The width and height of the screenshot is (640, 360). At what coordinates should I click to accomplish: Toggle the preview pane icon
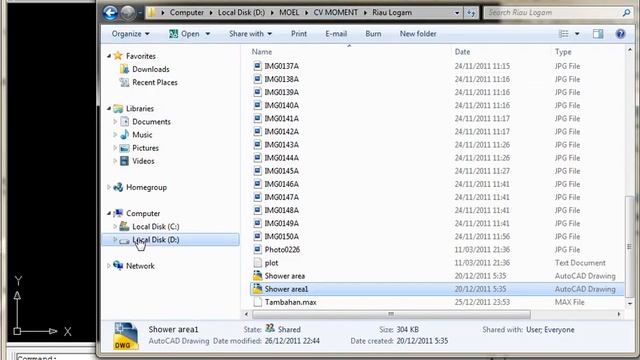(x=598, y=34)
